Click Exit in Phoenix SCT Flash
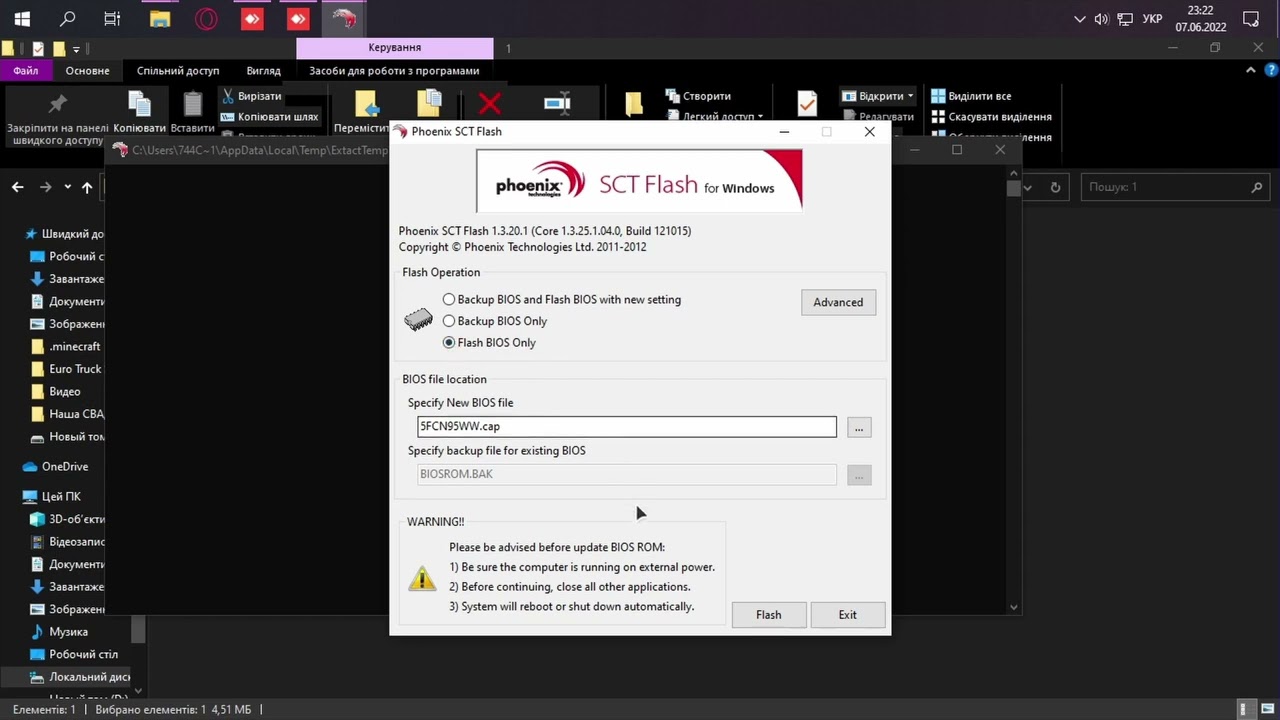 [848, 615]
